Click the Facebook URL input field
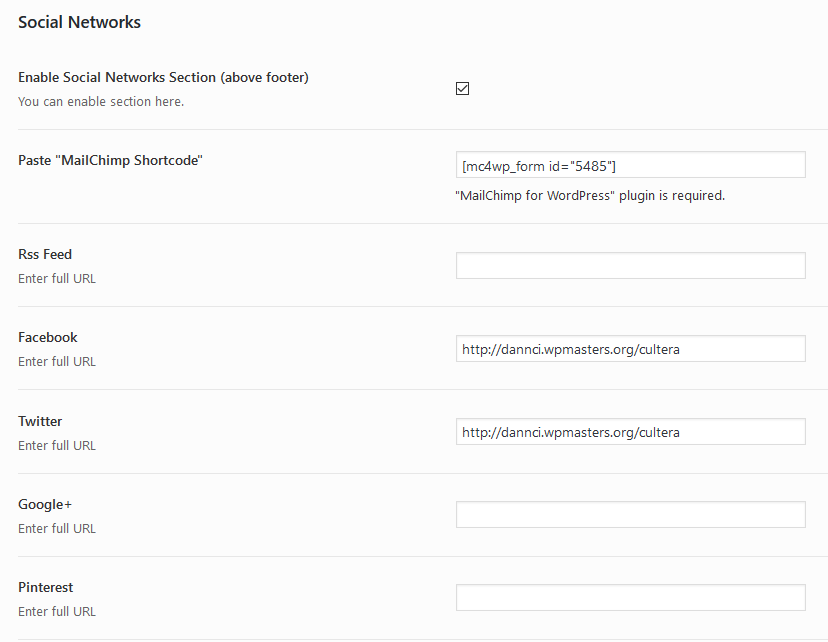This screenshot has width=828, height=642. [x=630, y=348]
